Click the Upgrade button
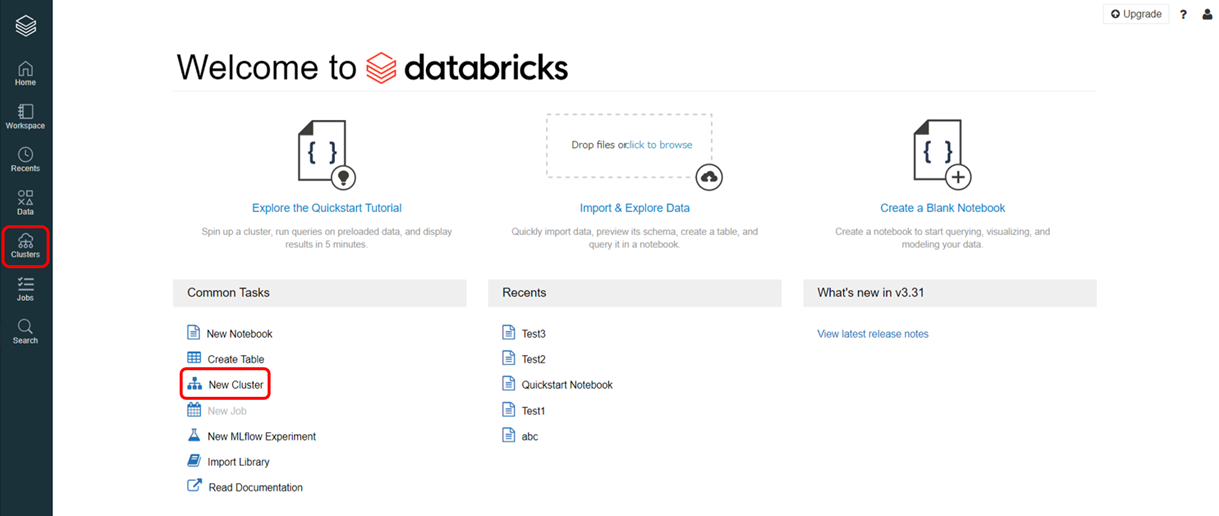This screenshot has width=1219, height=516. pos(1136,14)
